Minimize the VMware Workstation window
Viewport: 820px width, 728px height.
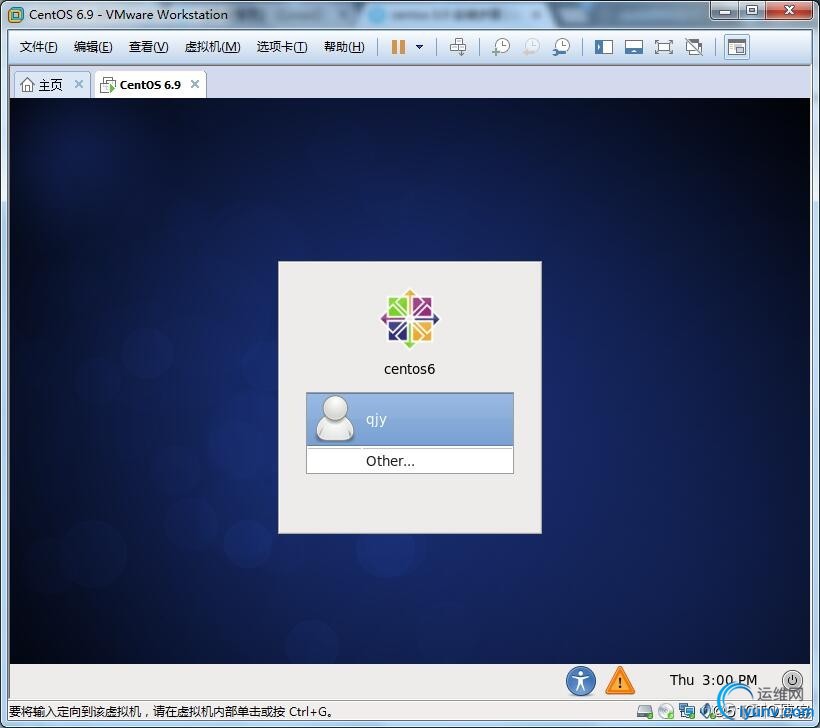coord(725,11)
